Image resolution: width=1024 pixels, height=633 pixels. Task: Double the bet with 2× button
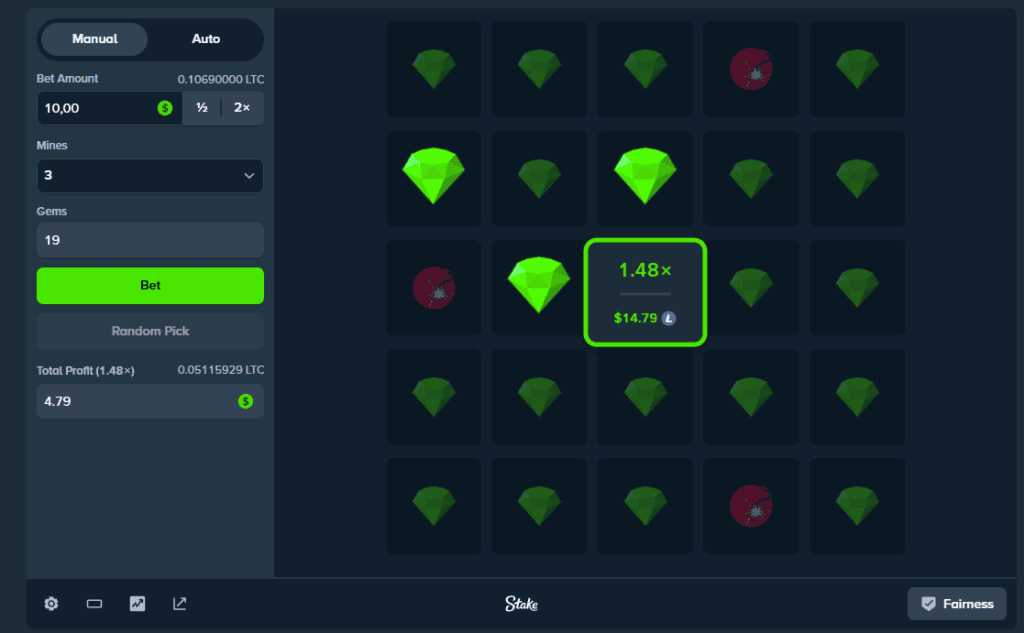[x=242, y=108]
